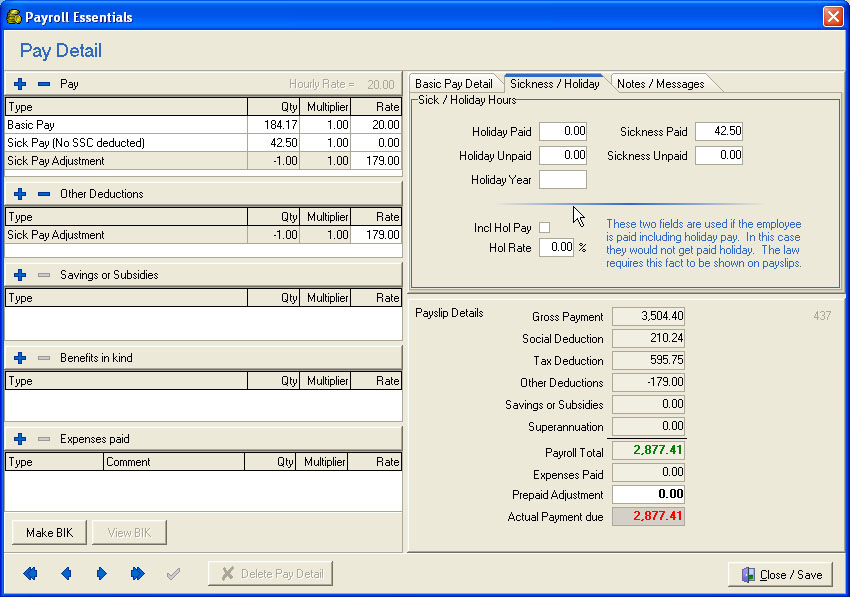Viewport: 850px width, 597px height.
Task: Click the Sickness Paid hours field
Action: (719, 132)
